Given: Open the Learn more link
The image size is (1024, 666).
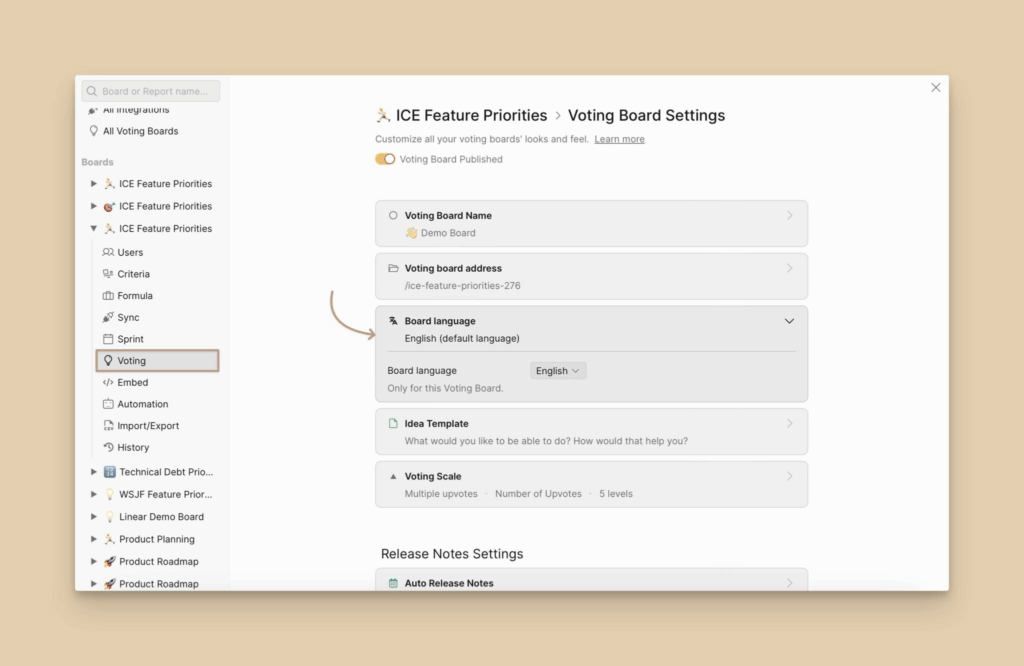Looking at the screenshot, I should pos(619,139).
